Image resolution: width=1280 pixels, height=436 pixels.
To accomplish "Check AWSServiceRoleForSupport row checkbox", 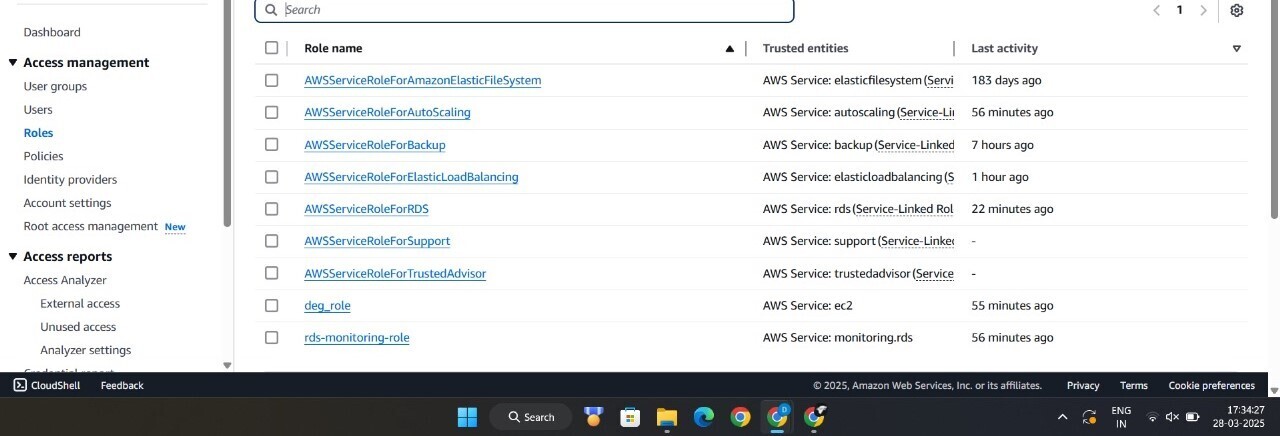I will (271, 241).
